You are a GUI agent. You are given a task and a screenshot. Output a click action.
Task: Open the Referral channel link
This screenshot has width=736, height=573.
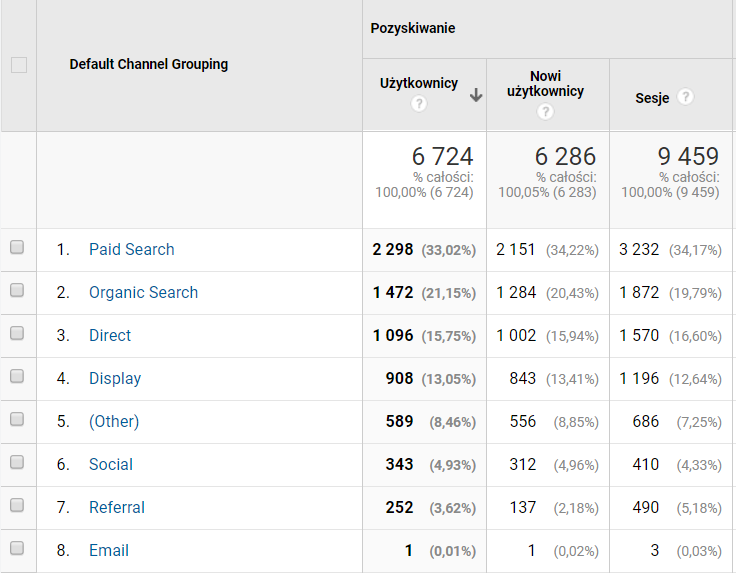tap(117, 508)
